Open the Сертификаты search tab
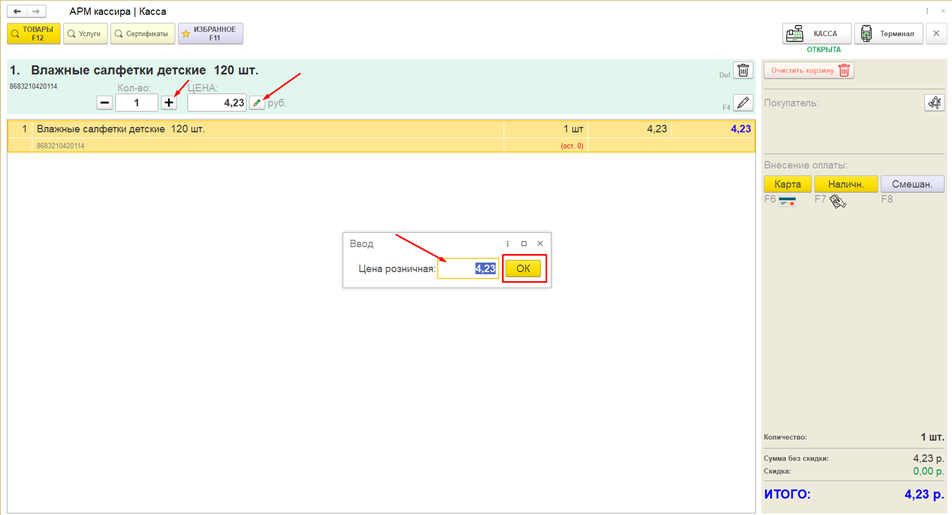The height and width of the screenshot is (515, 952). [143, 33]
